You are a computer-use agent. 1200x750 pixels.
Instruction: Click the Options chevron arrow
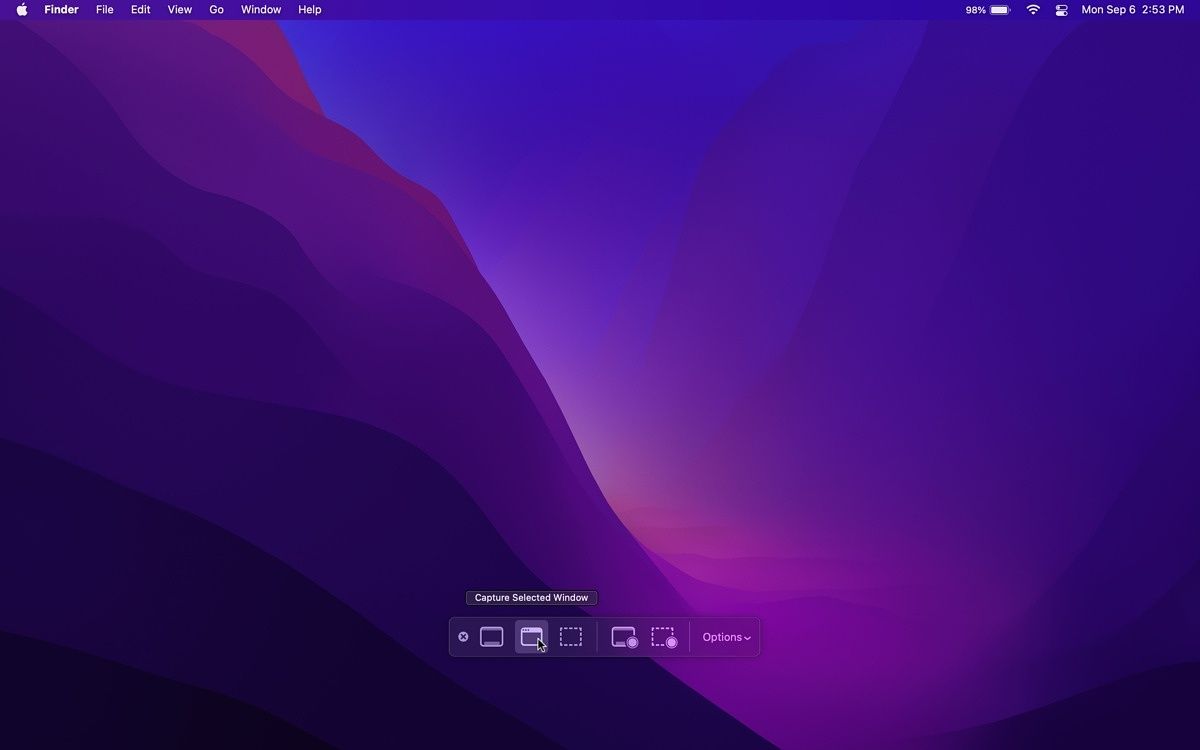click(745, 638)
